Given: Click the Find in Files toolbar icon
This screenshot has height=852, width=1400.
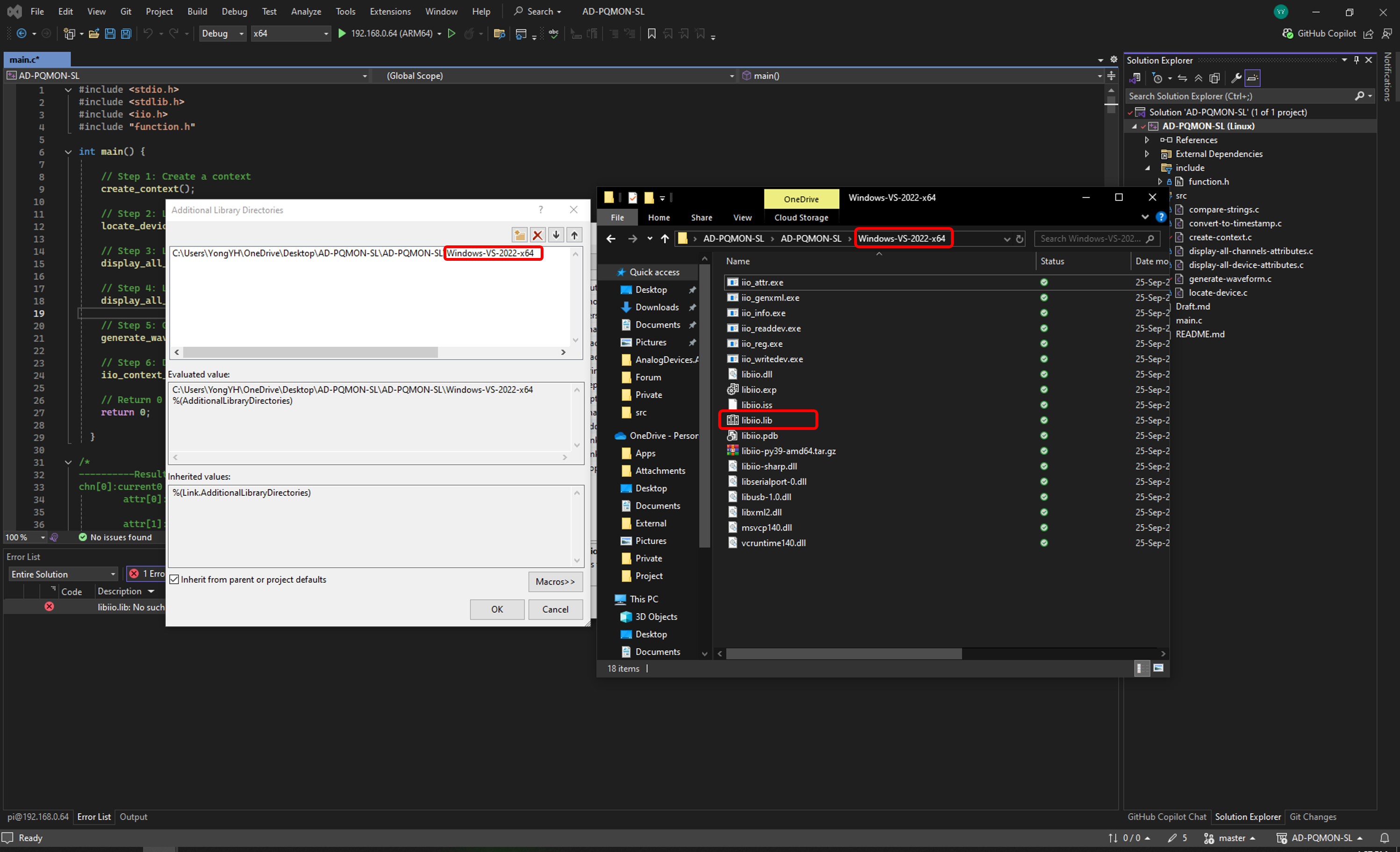Looking at the screenshot, I should point(500,34).
